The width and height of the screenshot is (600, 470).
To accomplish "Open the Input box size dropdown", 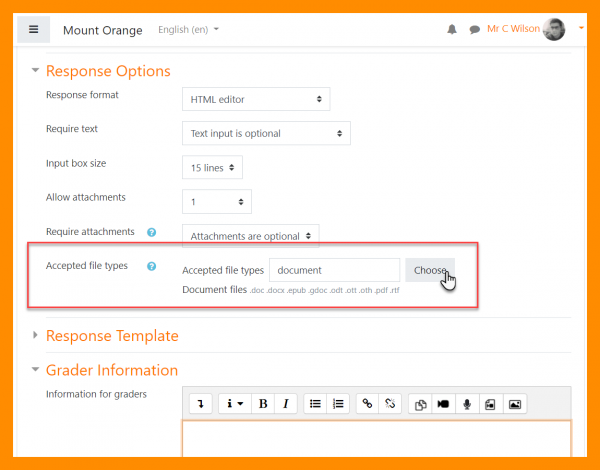I will [x=212, y=167].
